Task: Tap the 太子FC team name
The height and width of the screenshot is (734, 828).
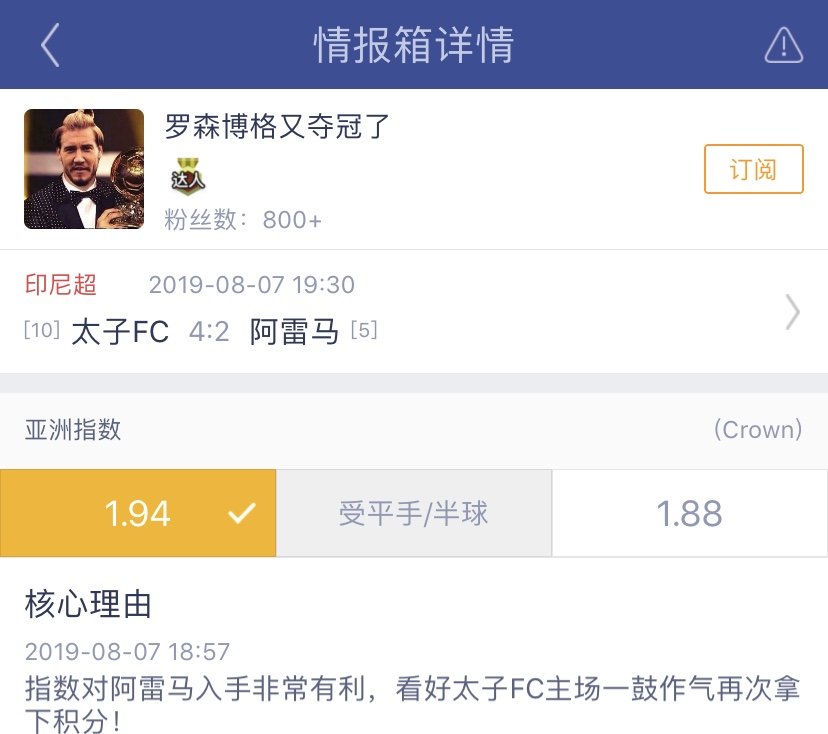Action: click(120, 332)
